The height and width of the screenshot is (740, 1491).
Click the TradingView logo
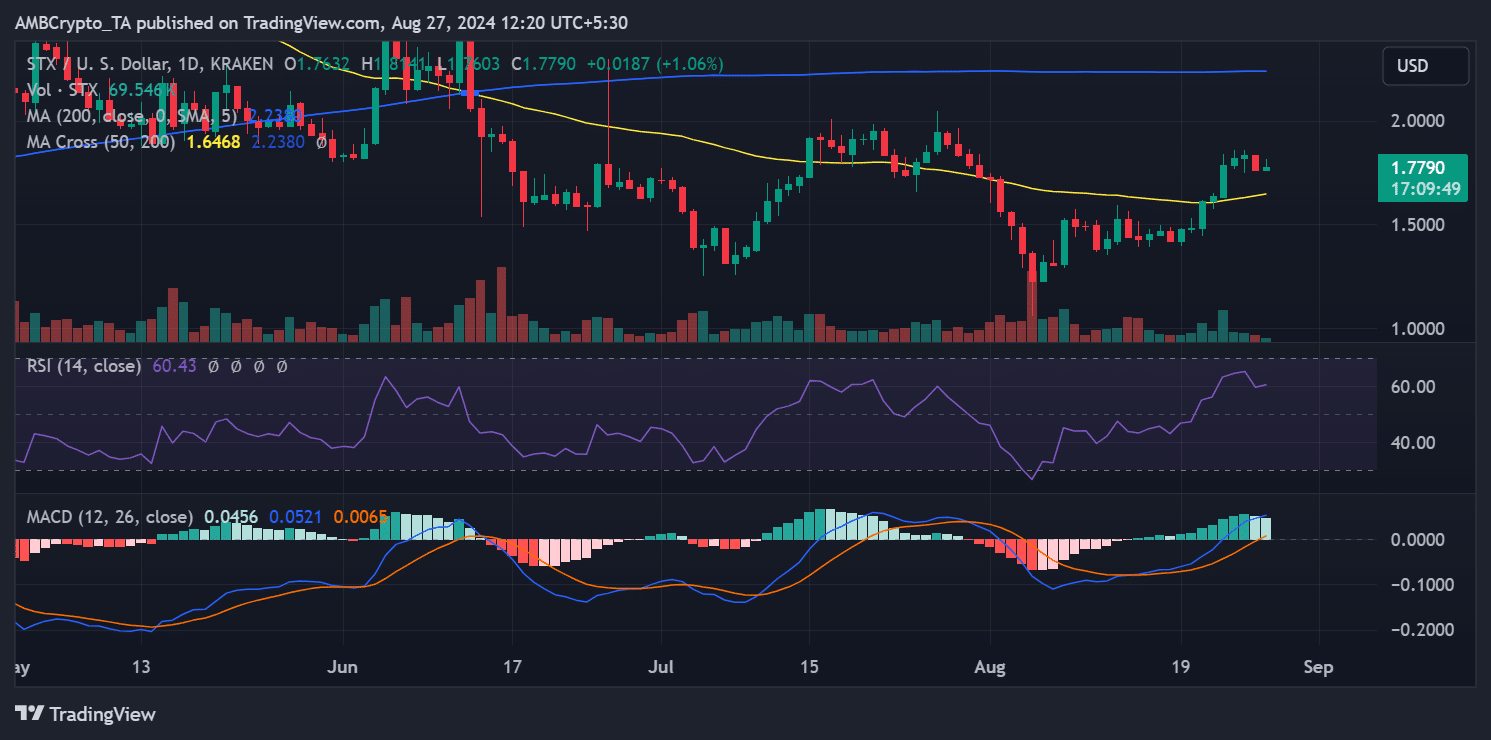[x=86, y=714]
